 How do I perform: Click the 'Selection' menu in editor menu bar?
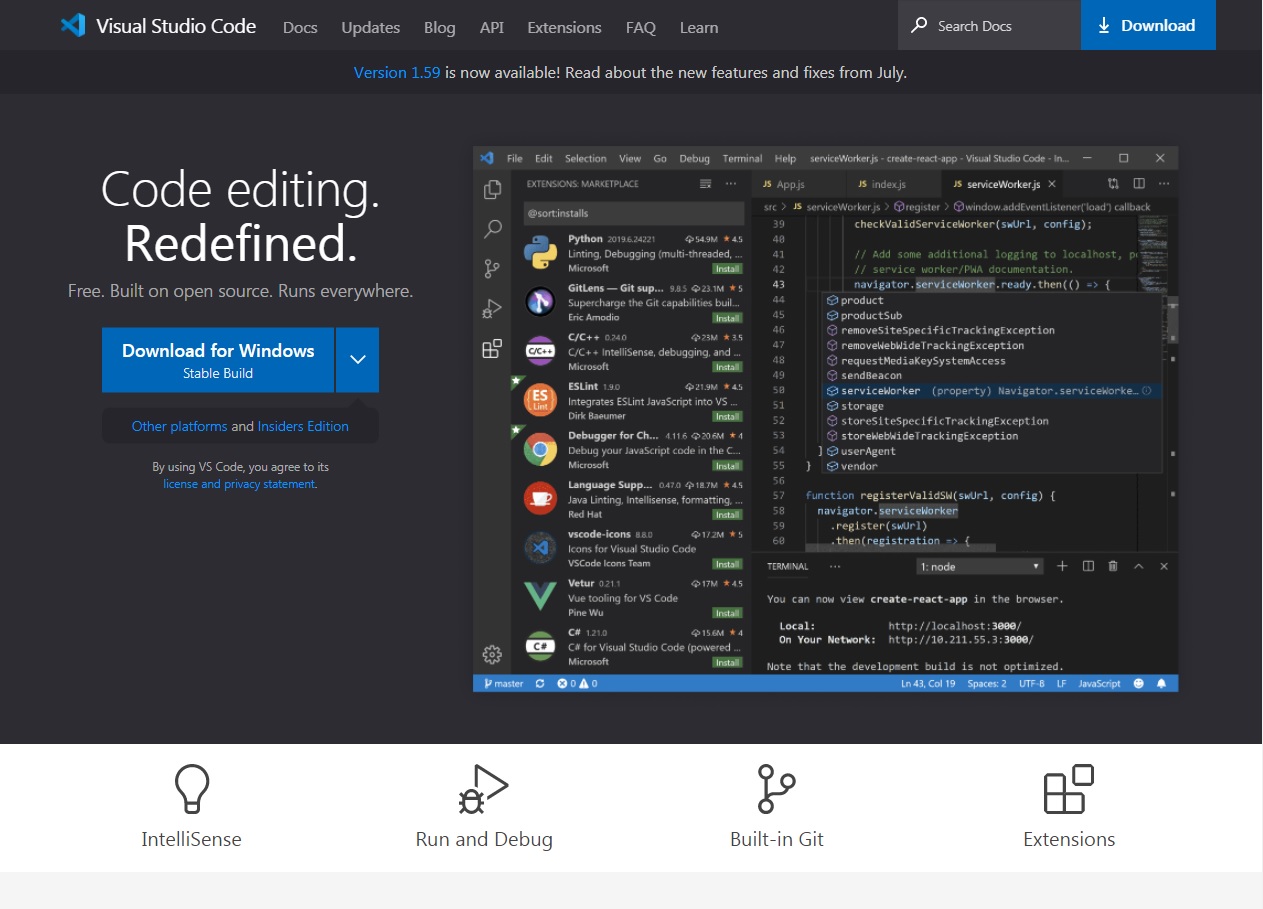point(585,158)
